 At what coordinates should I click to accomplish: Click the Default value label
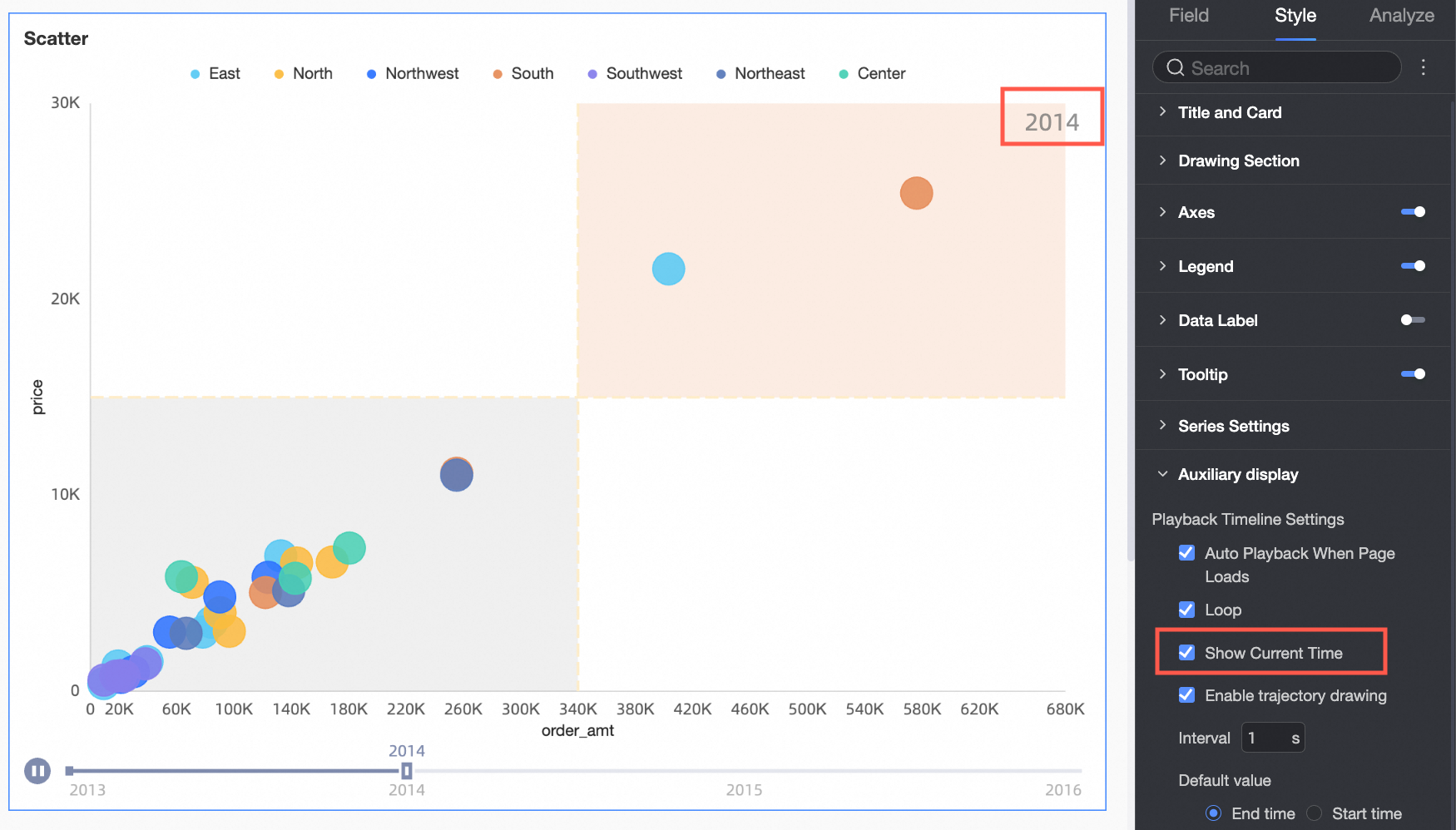[1225, 780]
